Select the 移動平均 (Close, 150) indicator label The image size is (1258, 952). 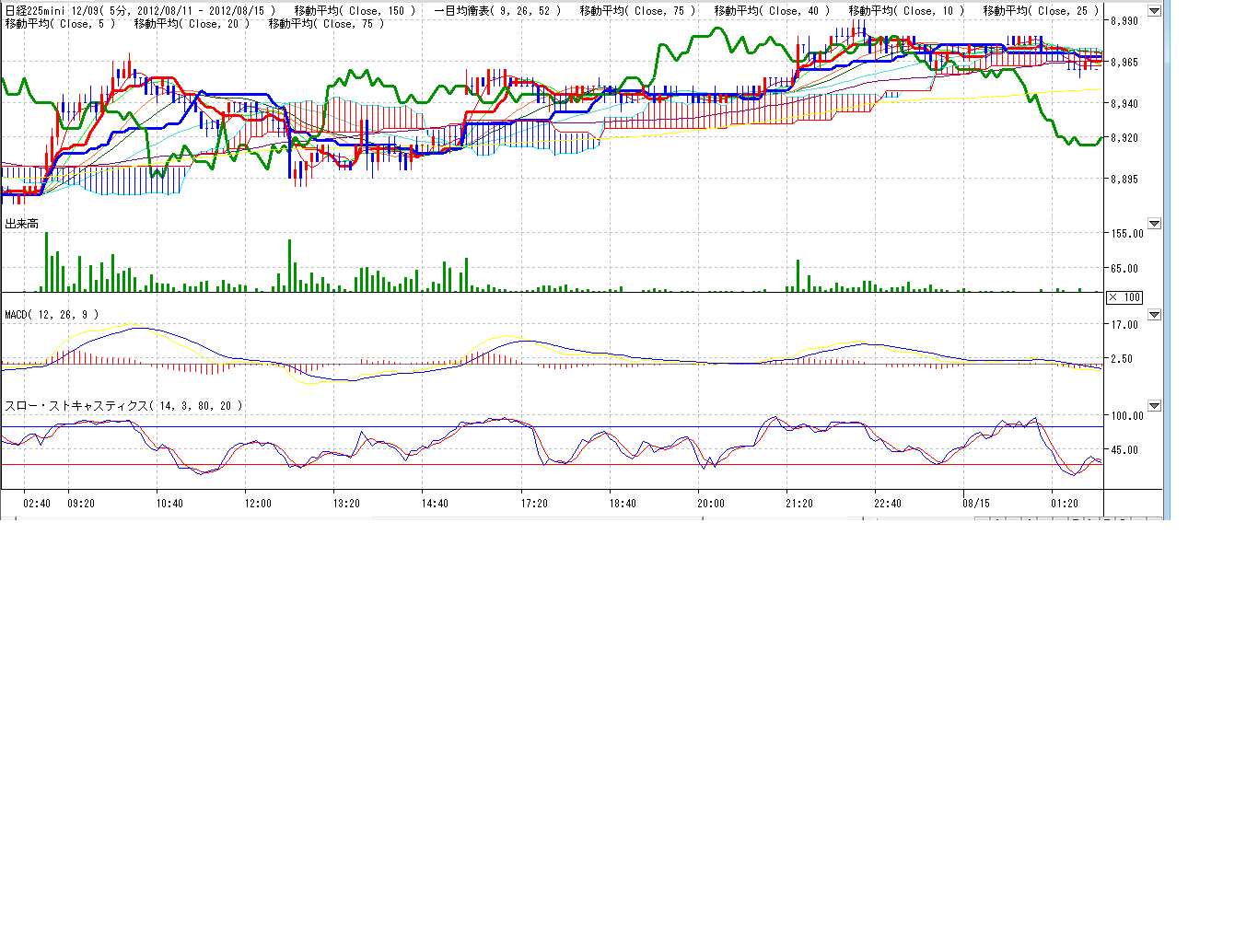(x=355, y=11)
